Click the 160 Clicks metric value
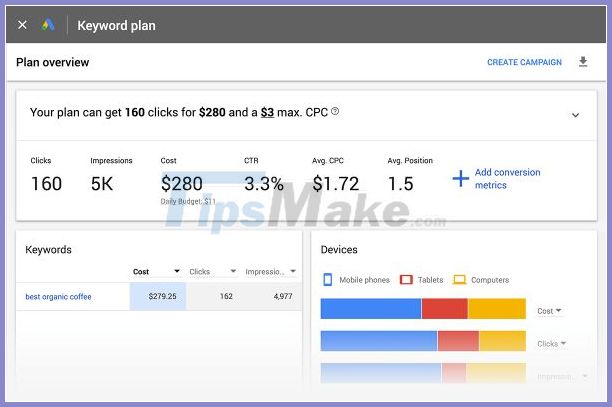Viewport: 612px width, 407px height. coord(46,184)
